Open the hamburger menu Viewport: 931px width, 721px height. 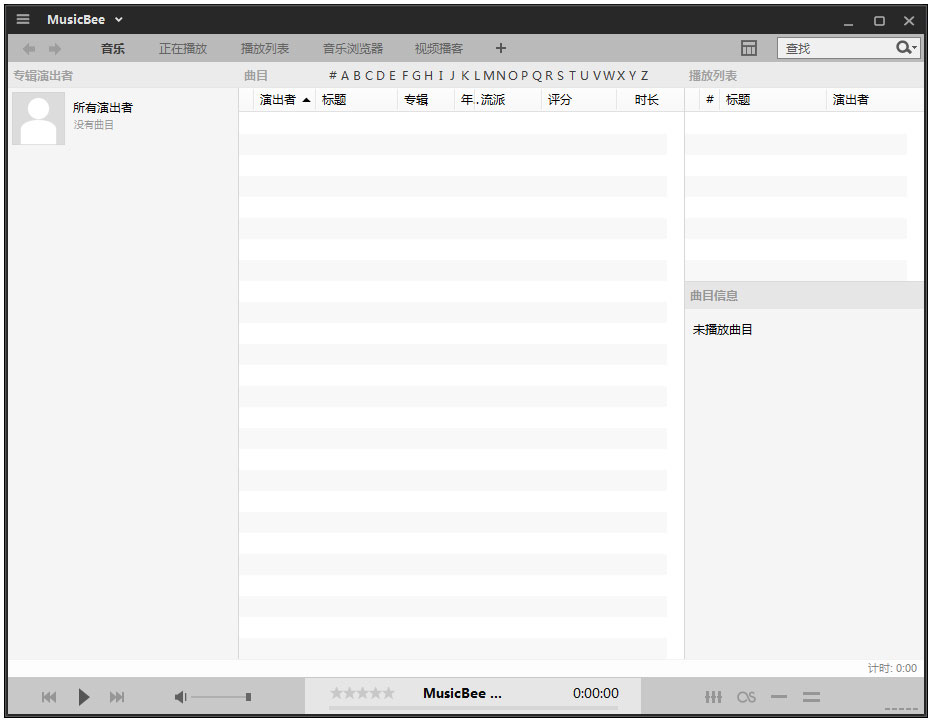pyautogui.click(x=22, y=18)
